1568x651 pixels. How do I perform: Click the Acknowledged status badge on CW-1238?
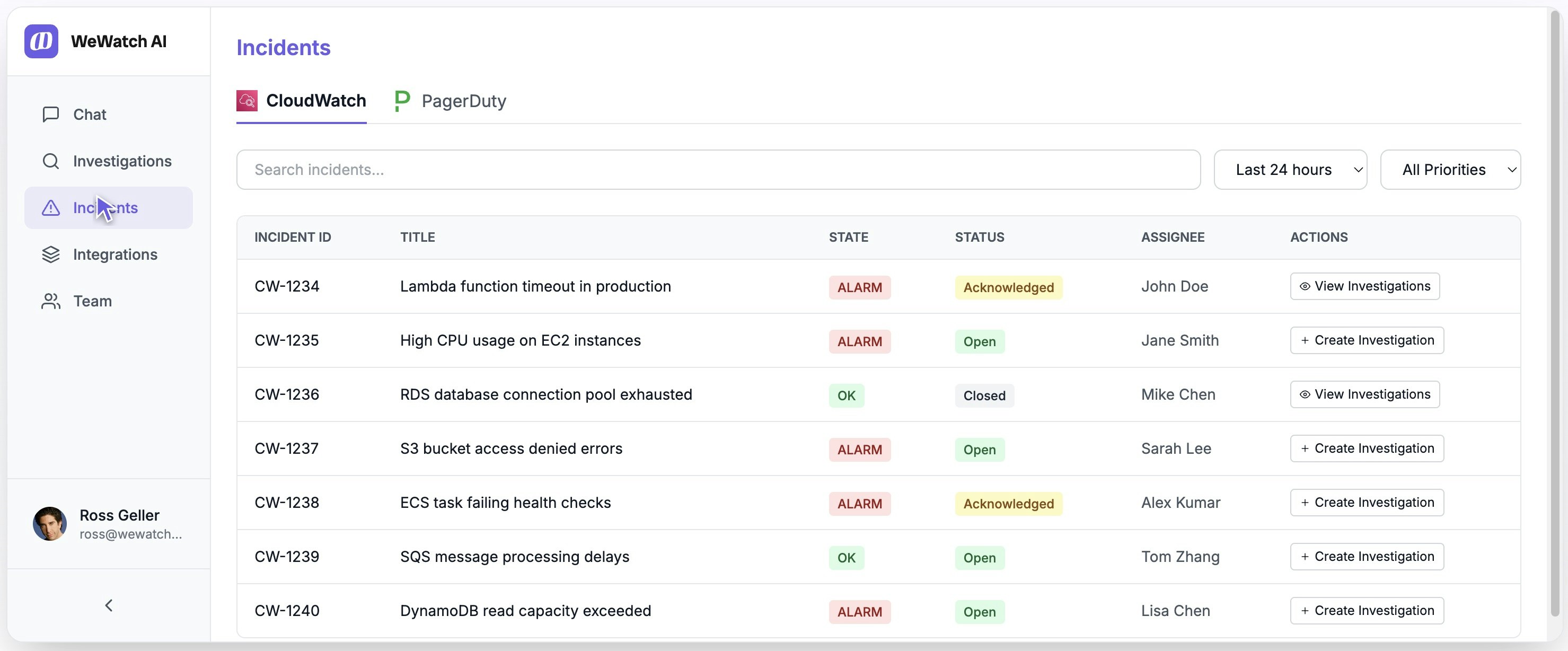coord(1008,504)
